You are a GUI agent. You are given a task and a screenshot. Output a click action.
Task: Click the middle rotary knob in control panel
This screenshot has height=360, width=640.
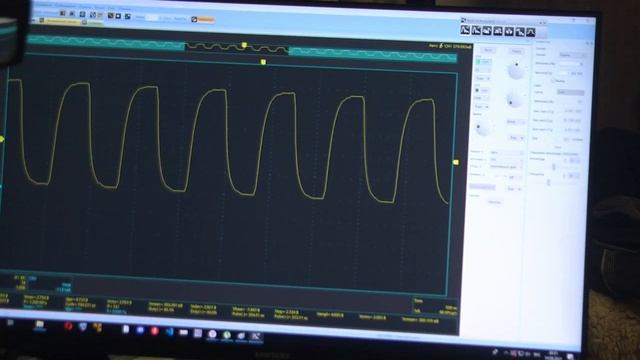pos(514,99)
